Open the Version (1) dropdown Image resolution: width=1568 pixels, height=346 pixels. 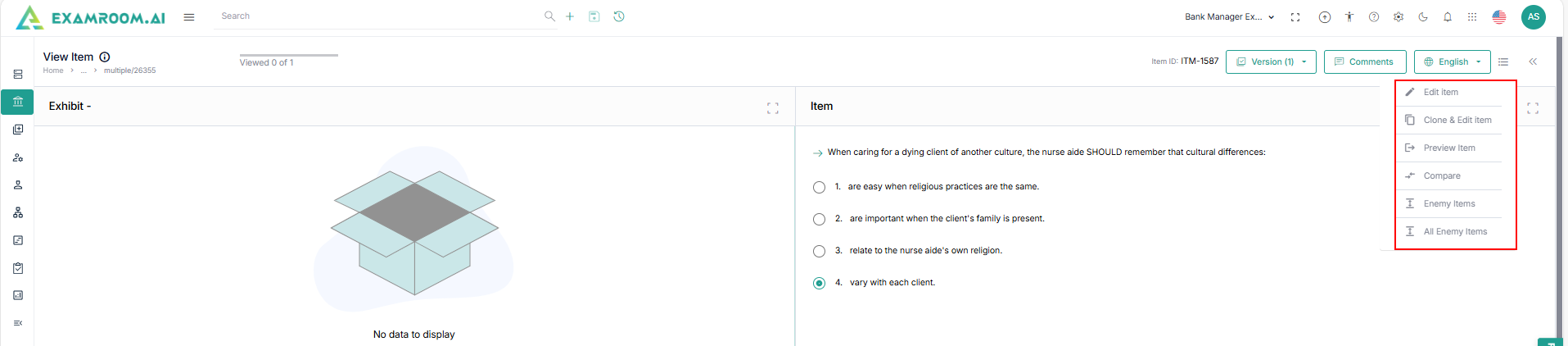[x=1271, y=61]
